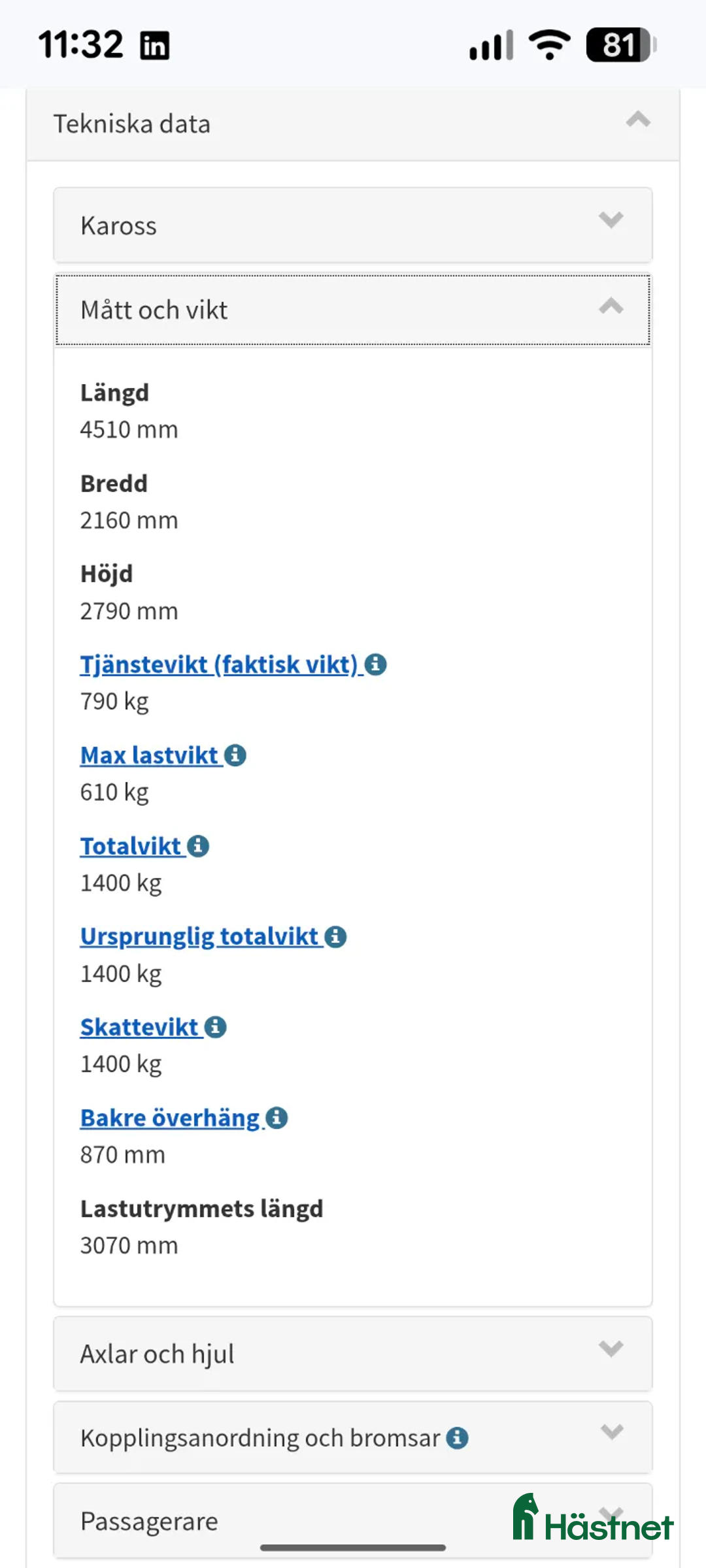Open info about Bakre överhäng
Screen dimensions: 706x1568
point(278,1117)
